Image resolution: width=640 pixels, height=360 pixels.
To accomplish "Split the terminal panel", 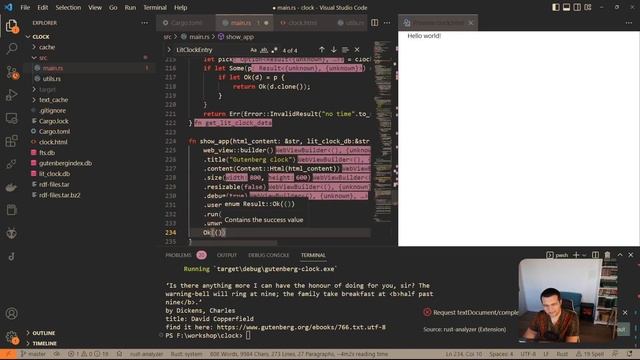I will [x=596, y=255].
